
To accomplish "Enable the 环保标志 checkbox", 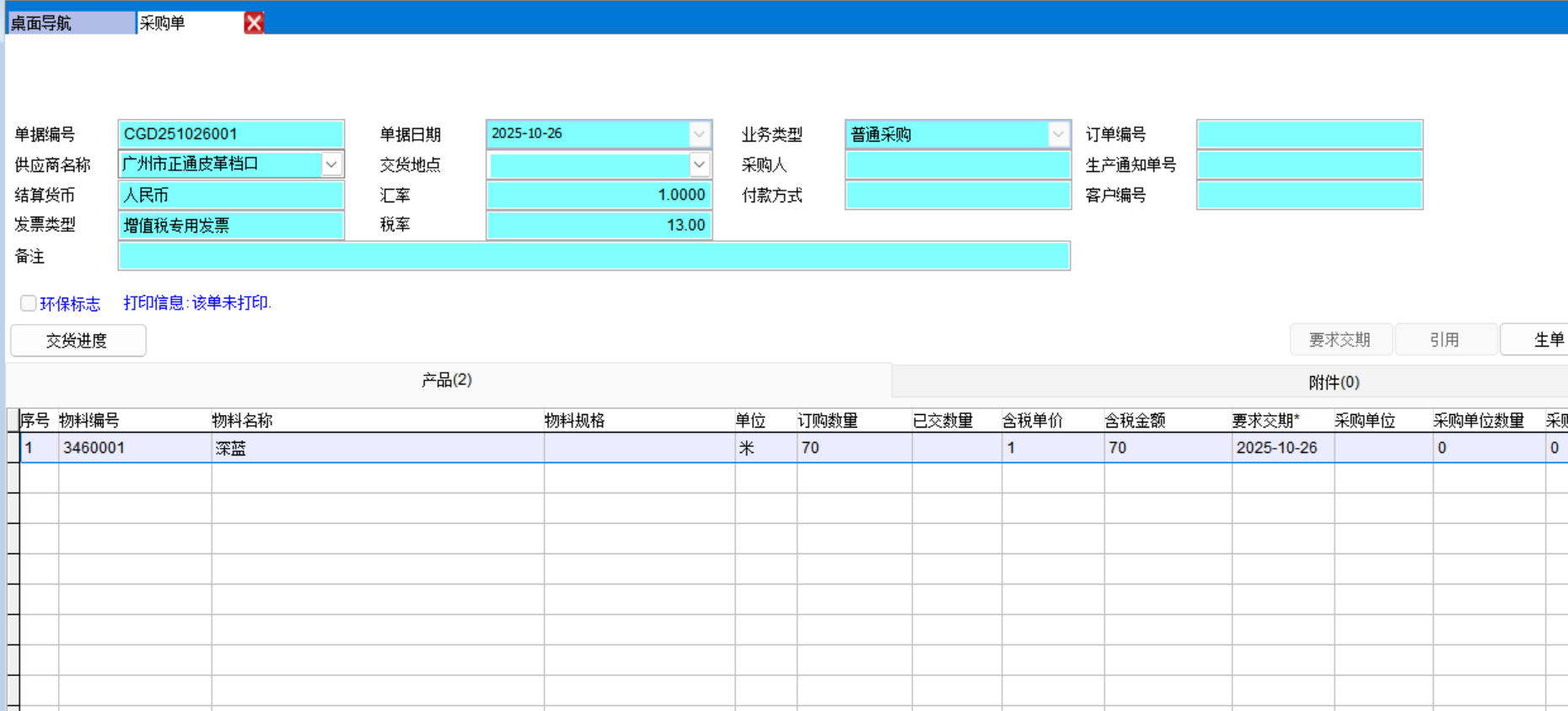I will 29,304.
